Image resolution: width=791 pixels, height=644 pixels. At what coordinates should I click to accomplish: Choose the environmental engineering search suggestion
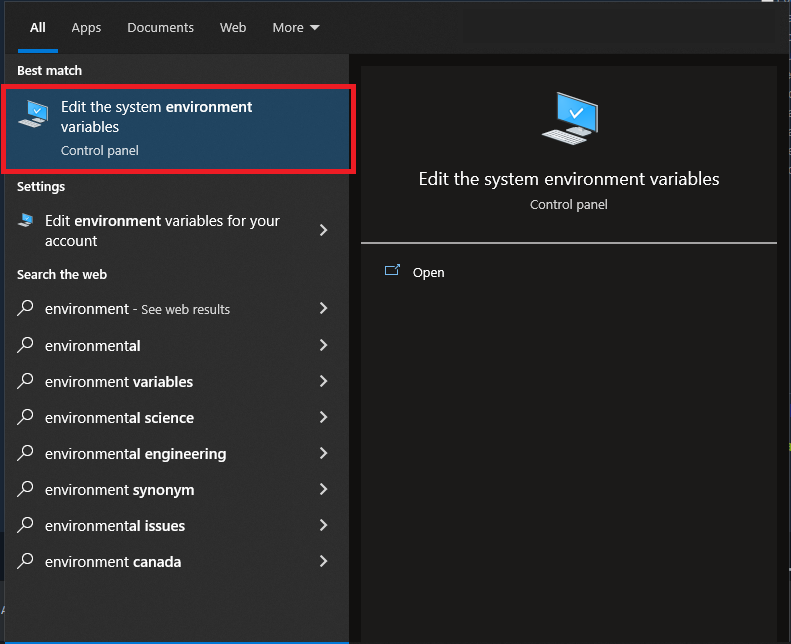pos(135,453)
